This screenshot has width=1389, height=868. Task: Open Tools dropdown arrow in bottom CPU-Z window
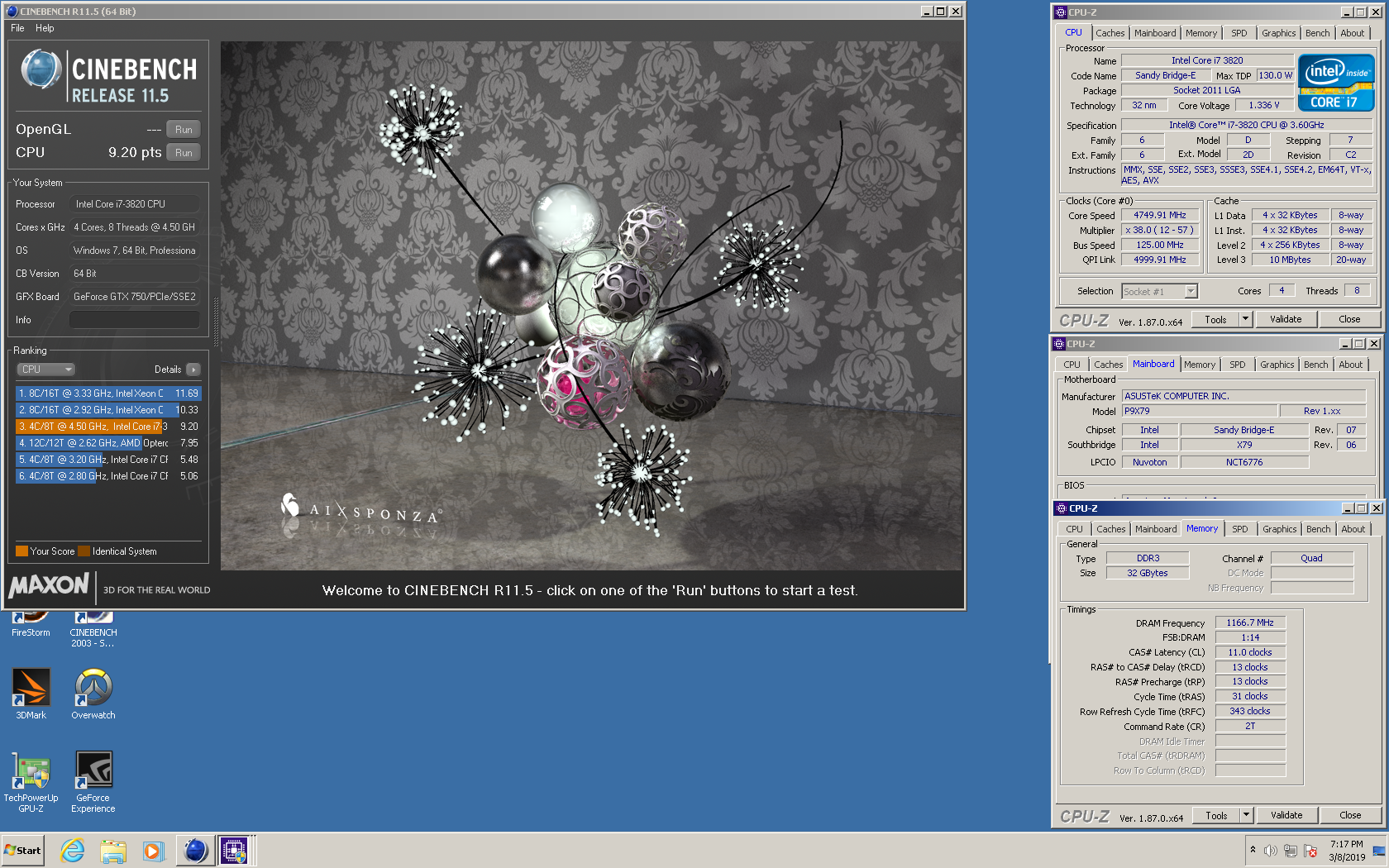[x=1246, y=816]
